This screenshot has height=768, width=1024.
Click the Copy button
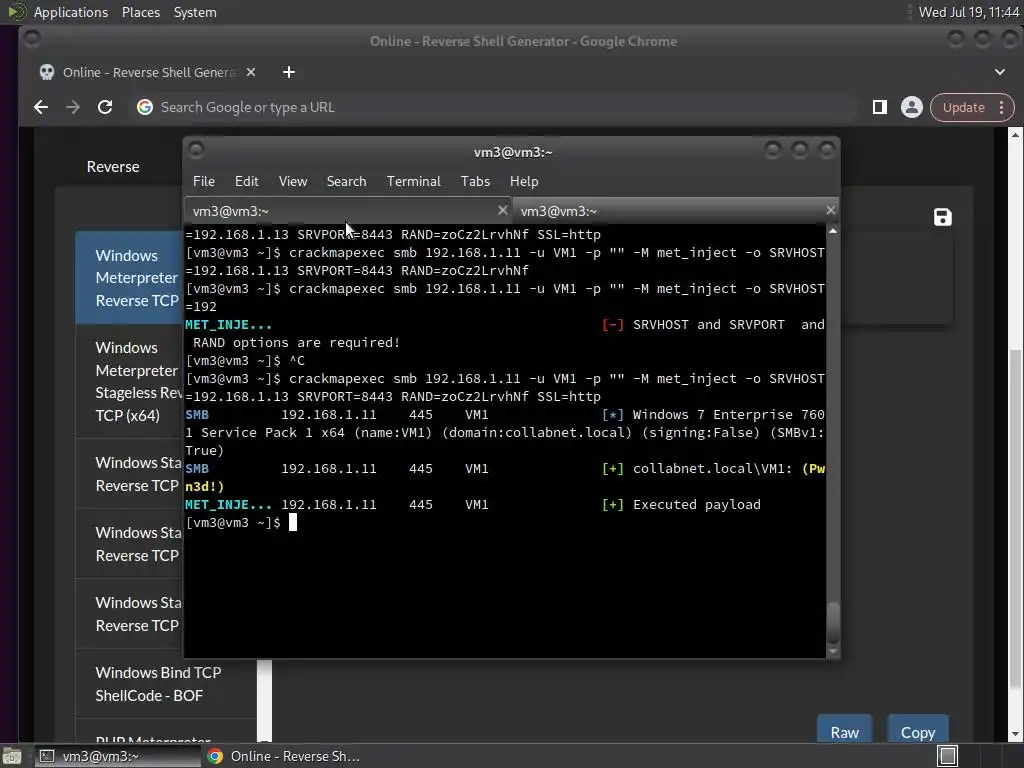pos(918,731)
